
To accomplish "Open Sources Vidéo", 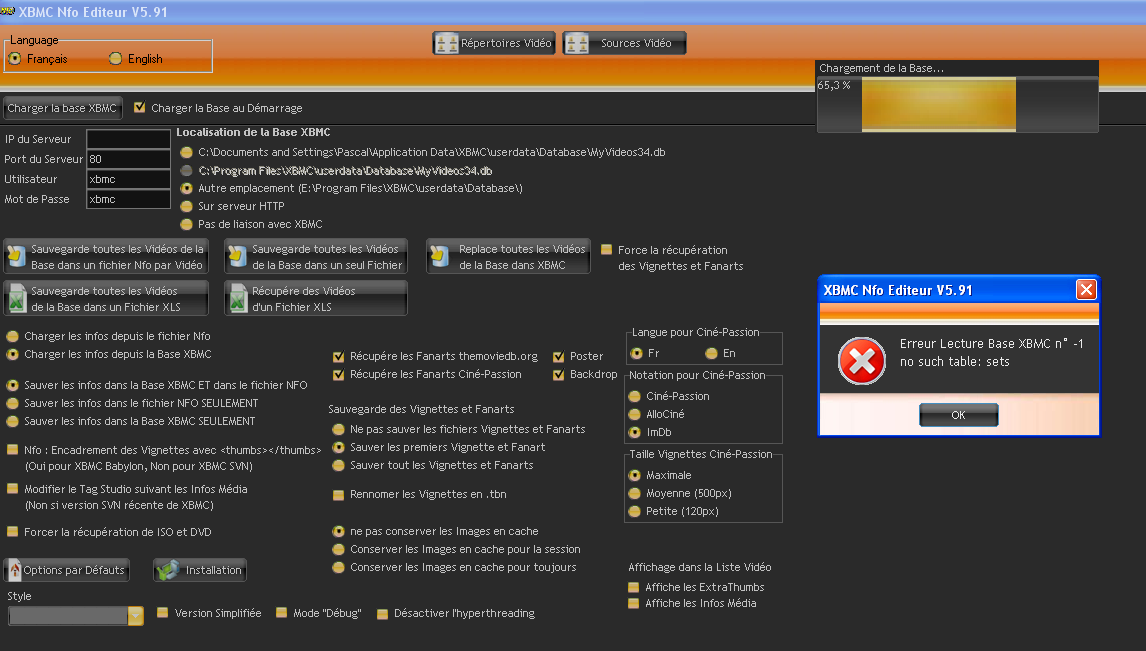I will pyautogui.click(x=624, y=43).
